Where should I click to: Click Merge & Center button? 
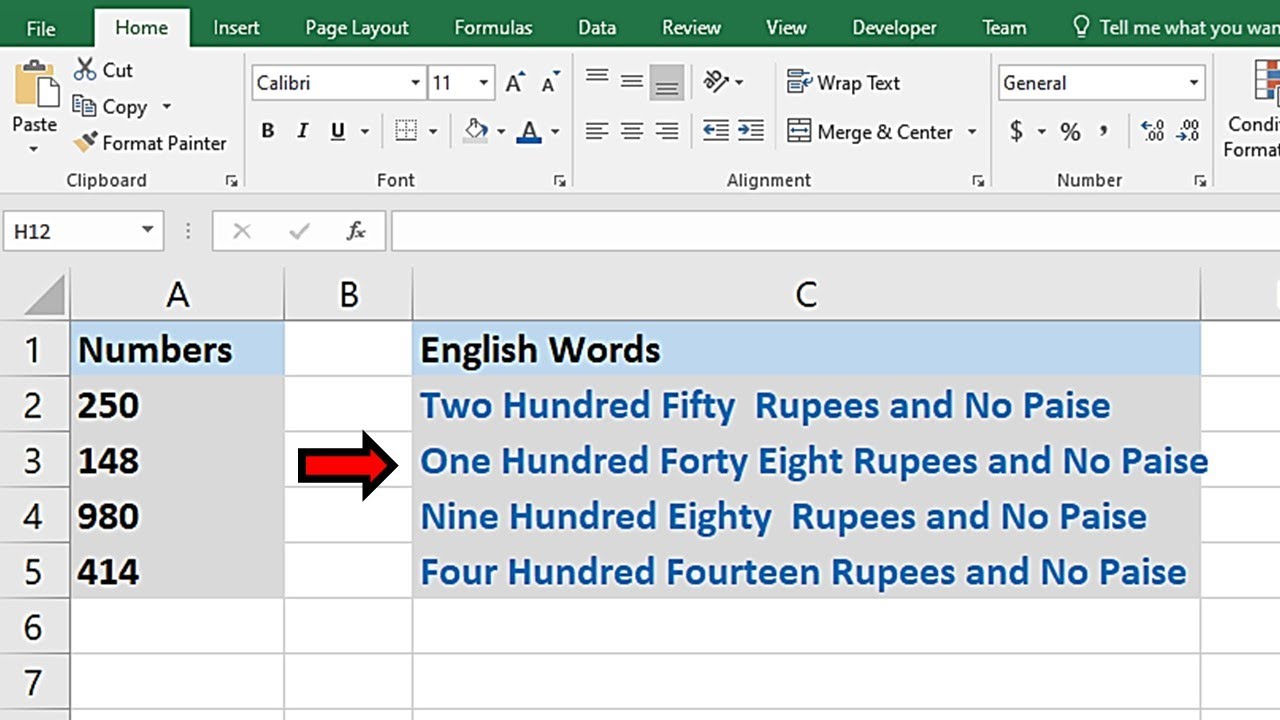[x=870, y=131]
